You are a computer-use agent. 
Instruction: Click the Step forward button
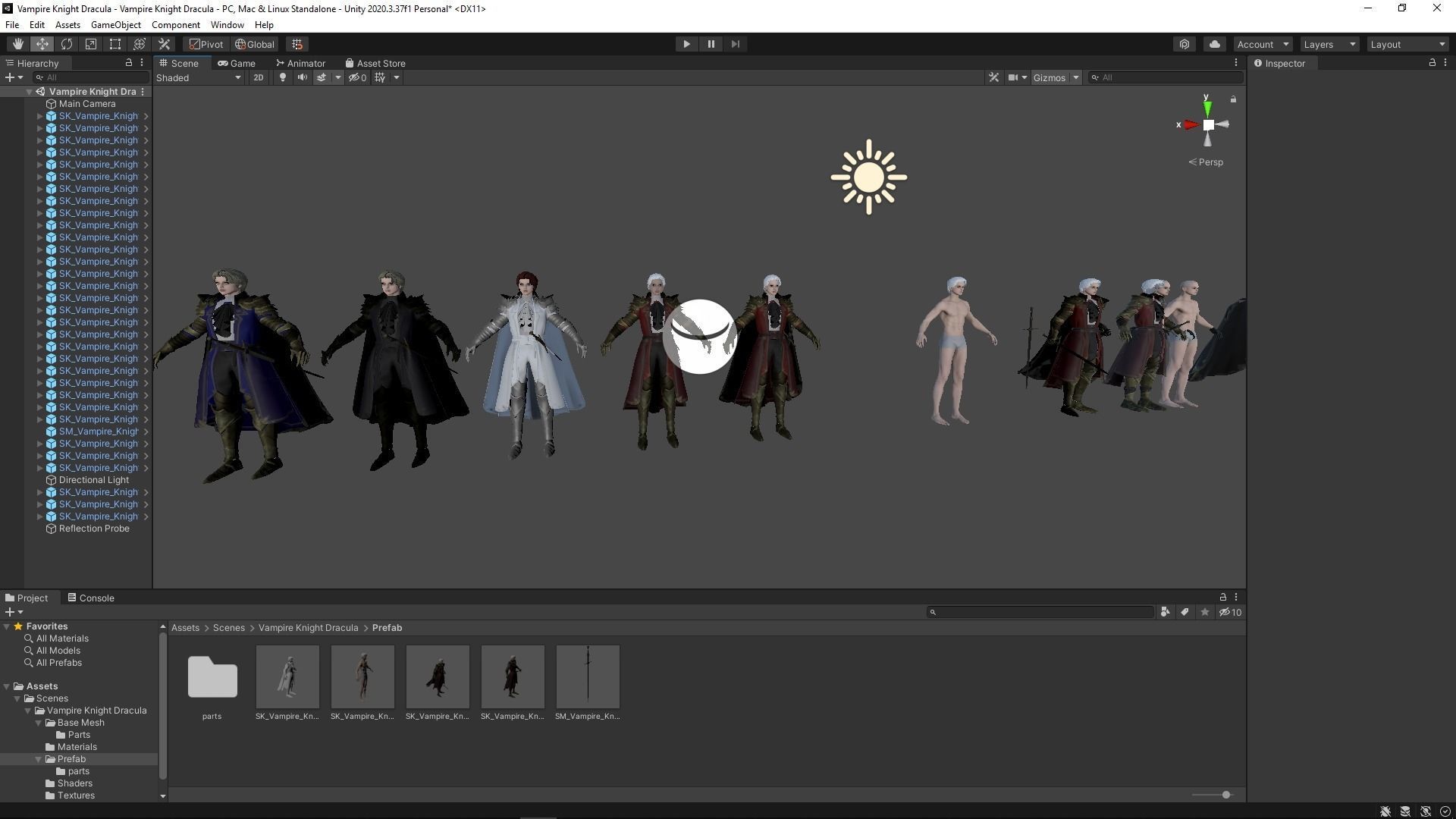pyautogui.click(x=735, y=44)
